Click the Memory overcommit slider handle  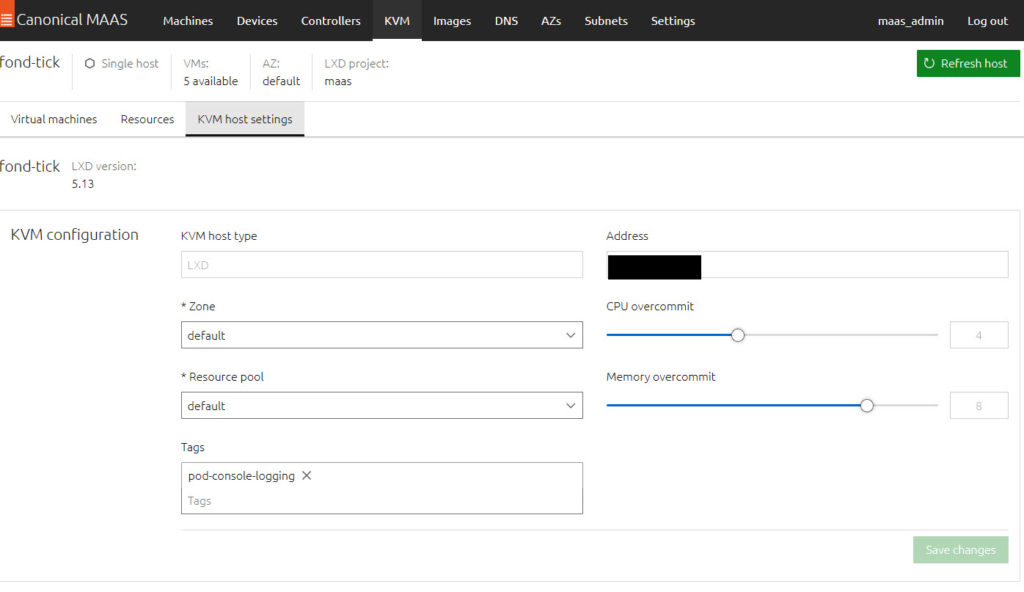pos(867,406)
